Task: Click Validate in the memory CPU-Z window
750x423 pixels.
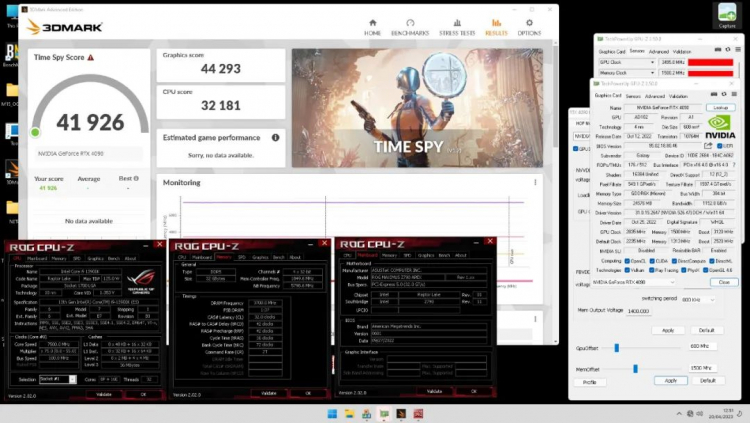Action: pyautogui.click(x=267, y=394)
